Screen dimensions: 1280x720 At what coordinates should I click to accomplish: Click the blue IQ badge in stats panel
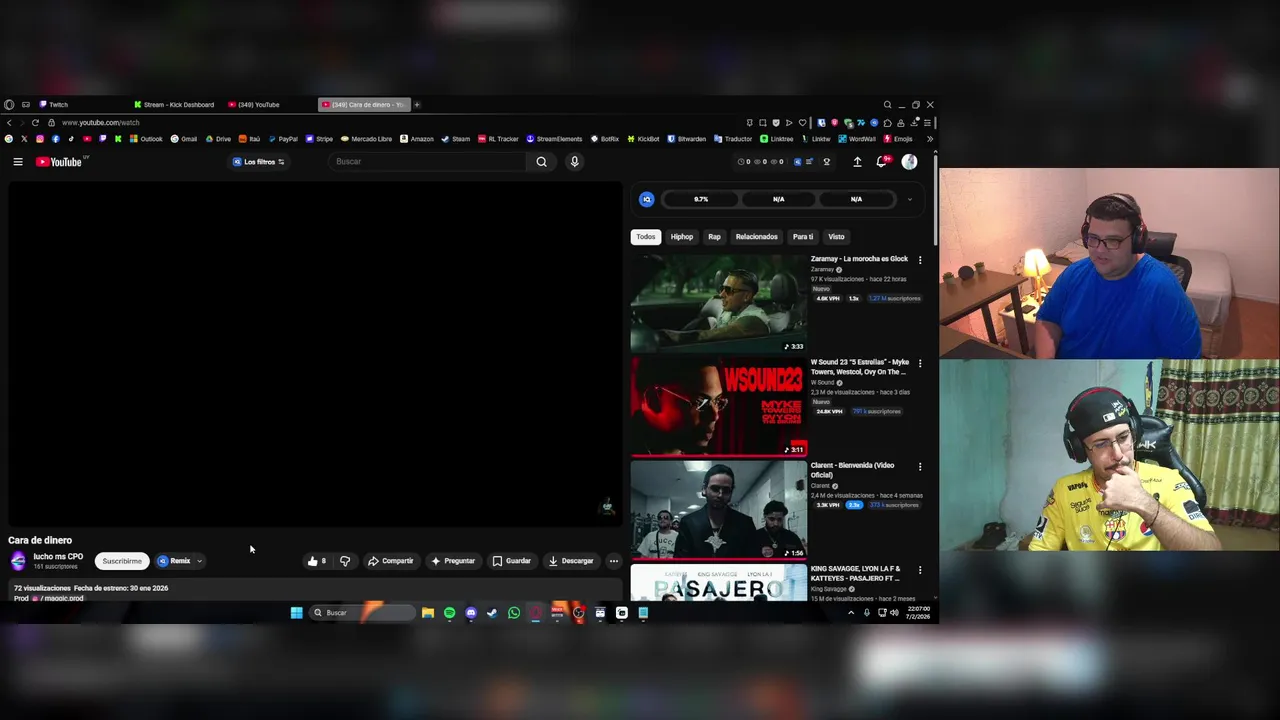(647, 199)
